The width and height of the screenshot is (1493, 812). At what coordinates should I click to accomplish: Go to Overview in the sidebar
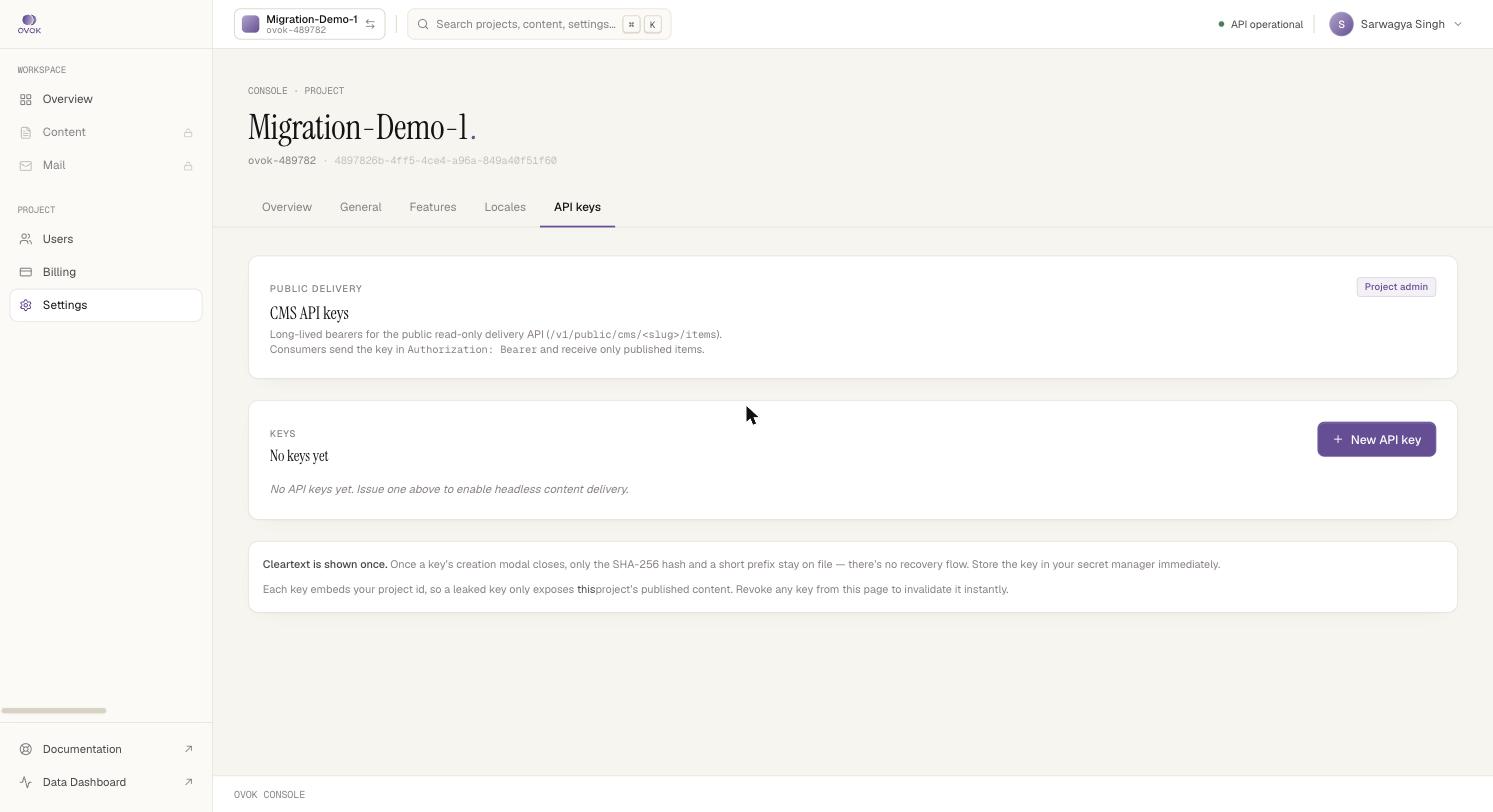[106, 99]
